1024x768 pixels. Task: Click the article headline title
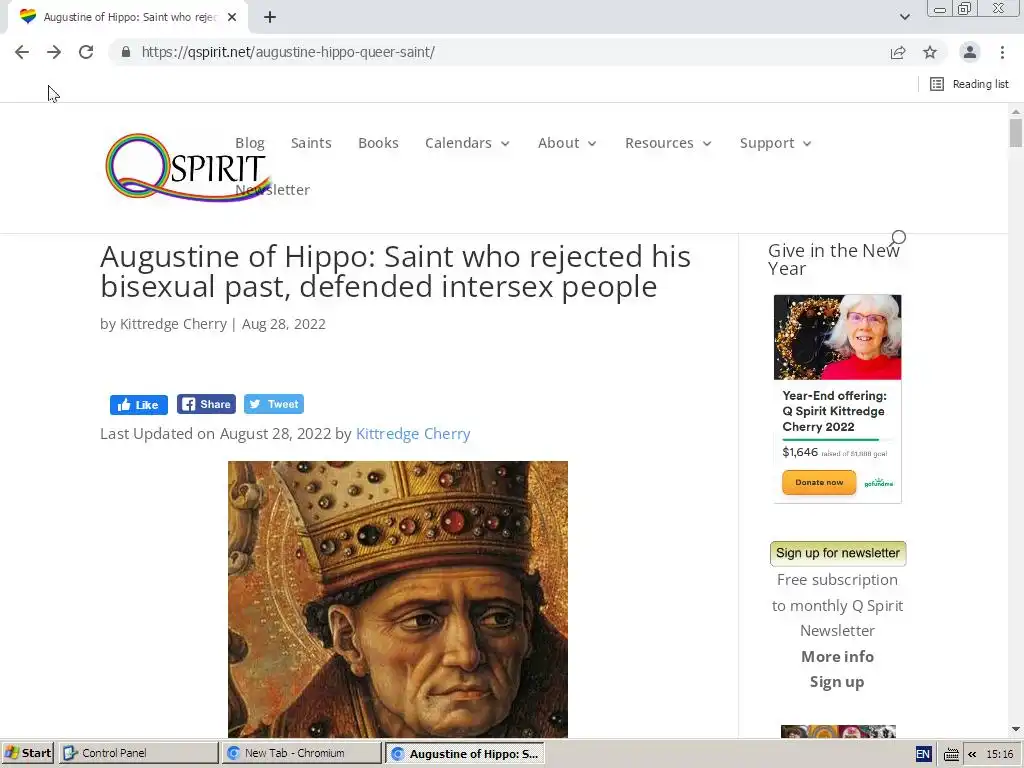pyautogui.click(x=395, y=271)
